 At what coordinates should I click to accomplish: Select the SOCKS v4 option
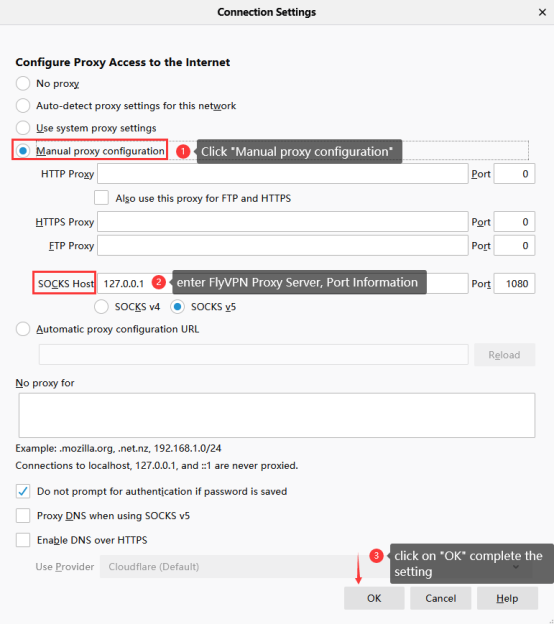(x=101, y=307)
